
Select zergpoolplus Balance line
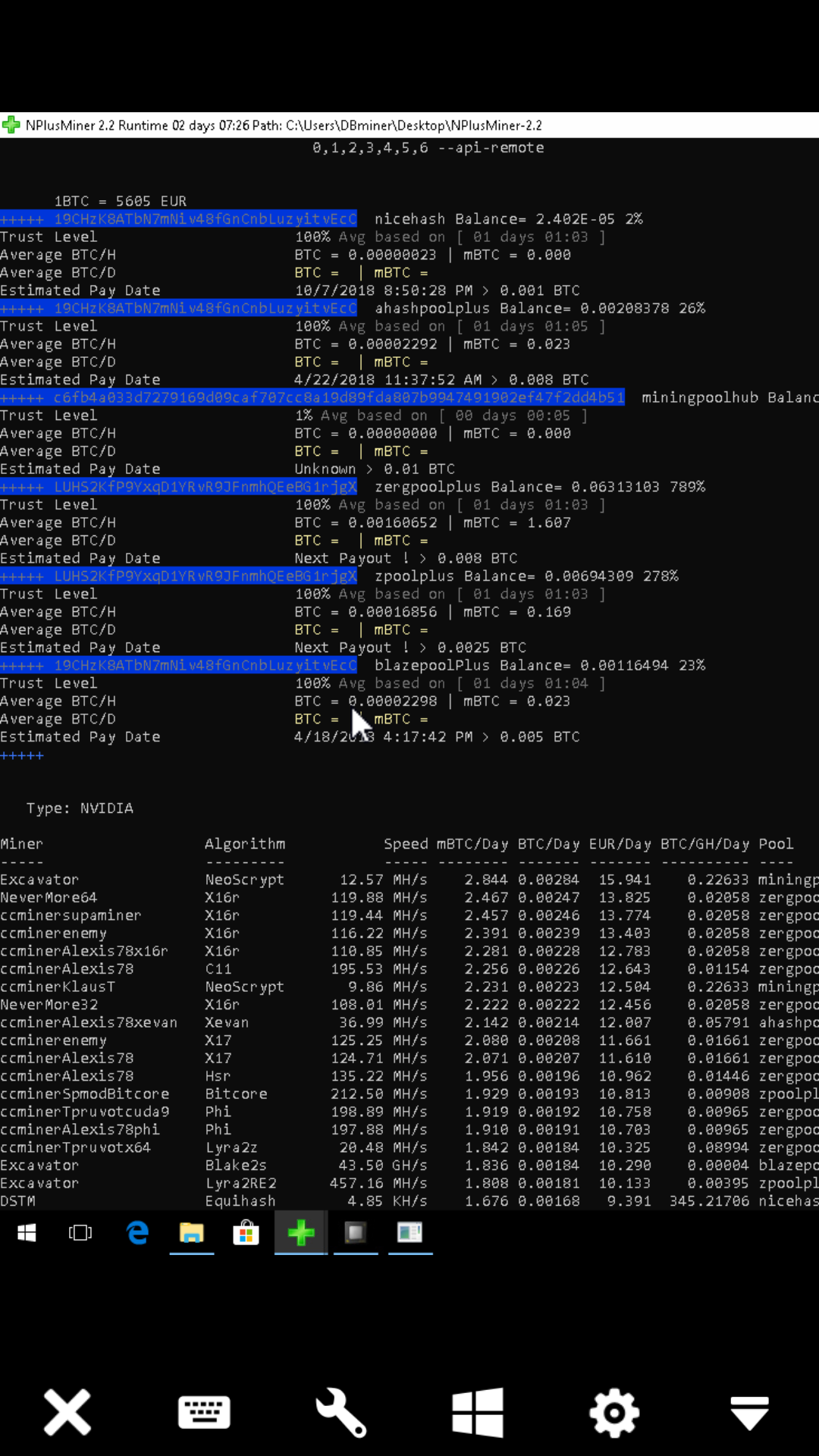[x=540, y=487]
